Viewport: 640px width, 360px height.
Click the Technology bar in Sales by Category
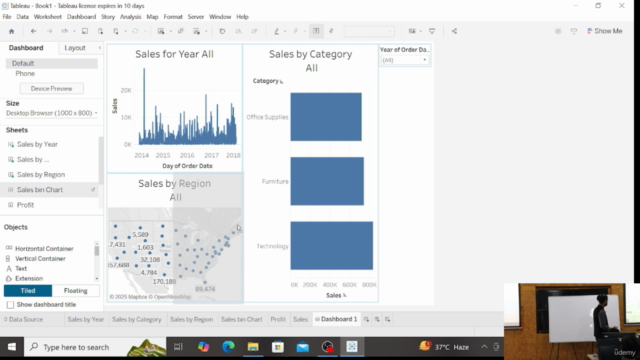coord(331,246)
